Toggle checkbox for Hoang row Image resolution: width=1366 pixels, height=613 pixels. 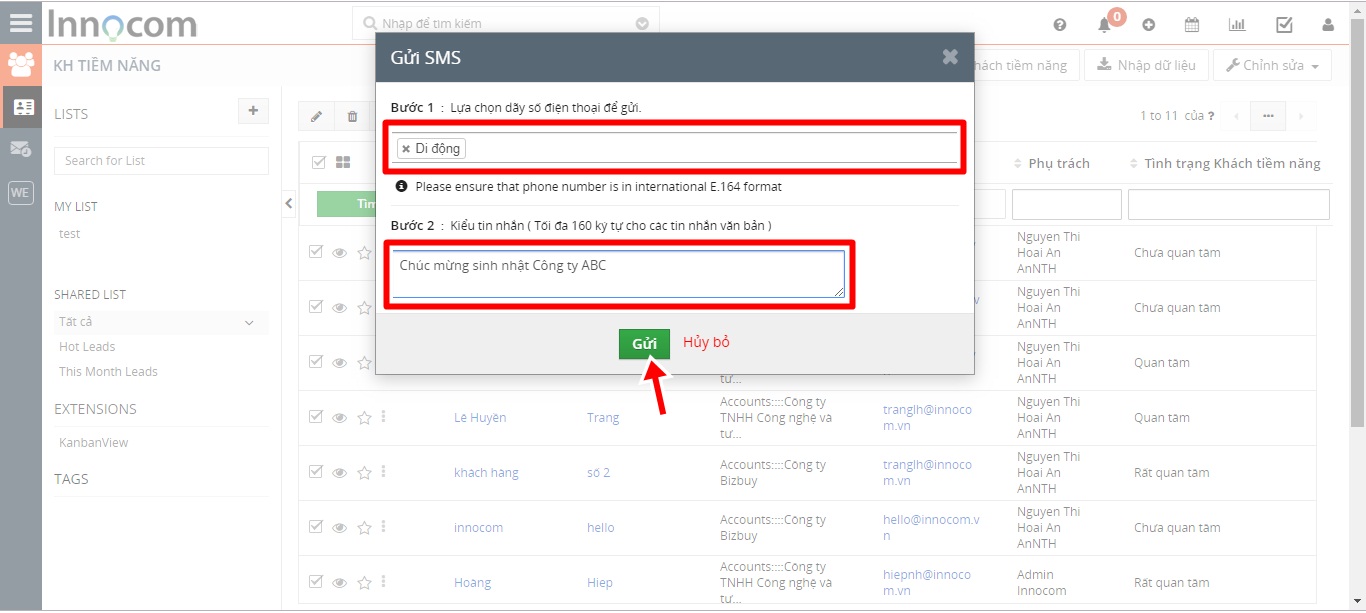coord(316,582)
